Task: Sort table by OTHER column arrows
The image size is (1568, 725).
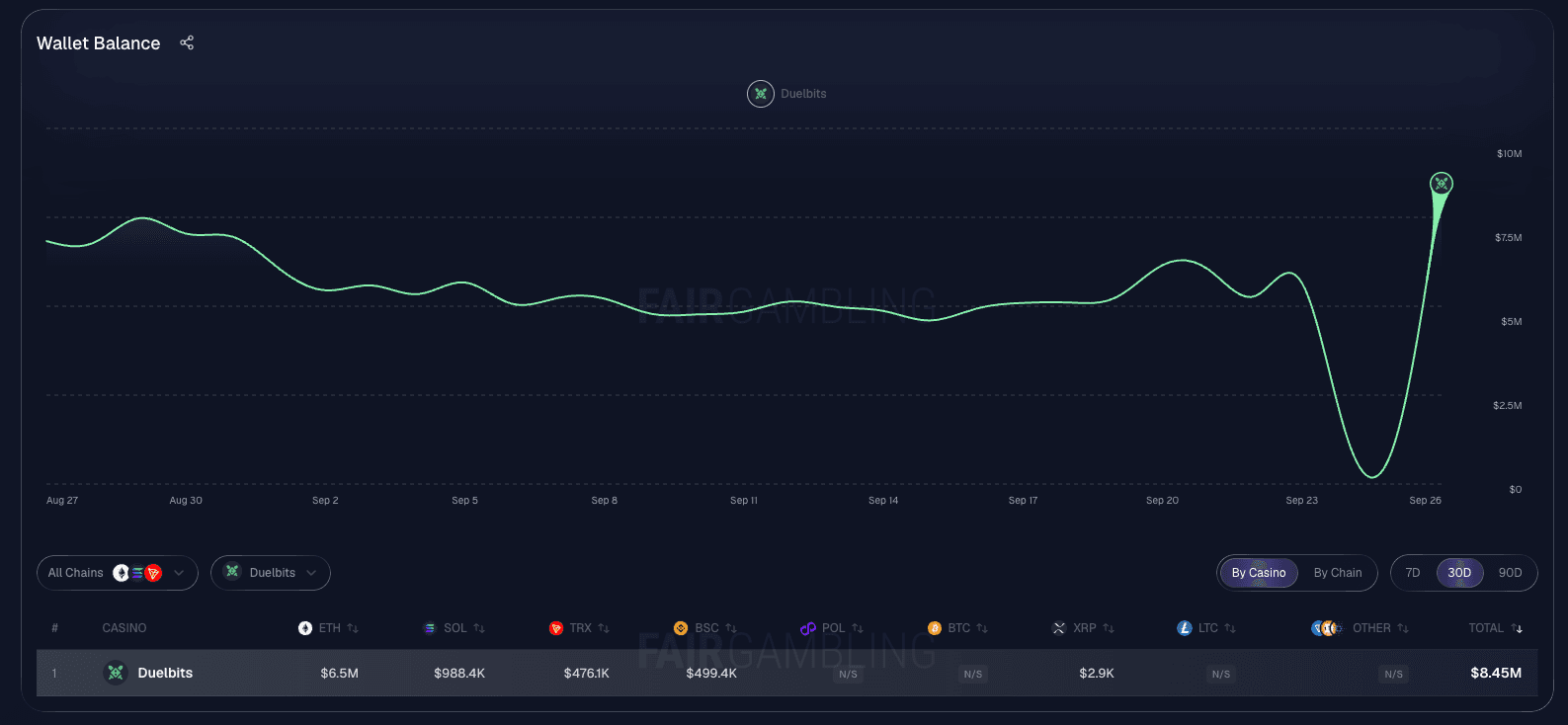Action: point(1403,628)
